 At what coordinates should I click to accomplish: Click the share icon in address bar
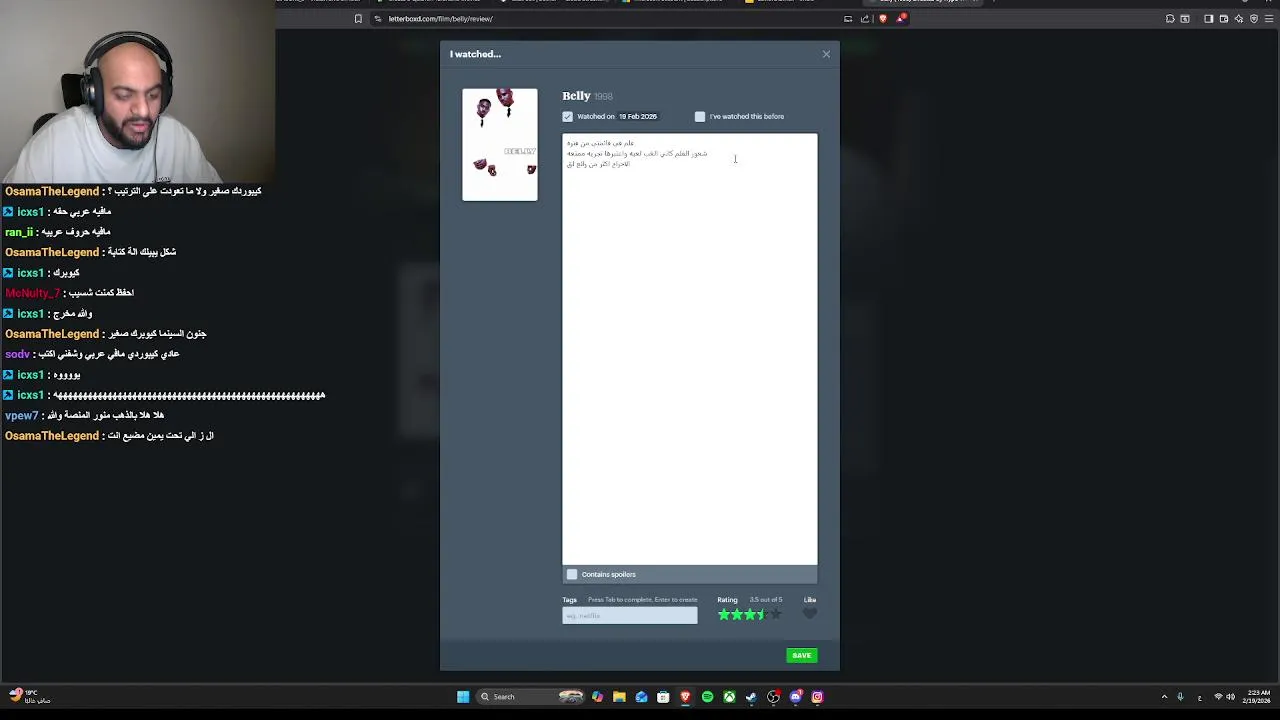(865, 19)
